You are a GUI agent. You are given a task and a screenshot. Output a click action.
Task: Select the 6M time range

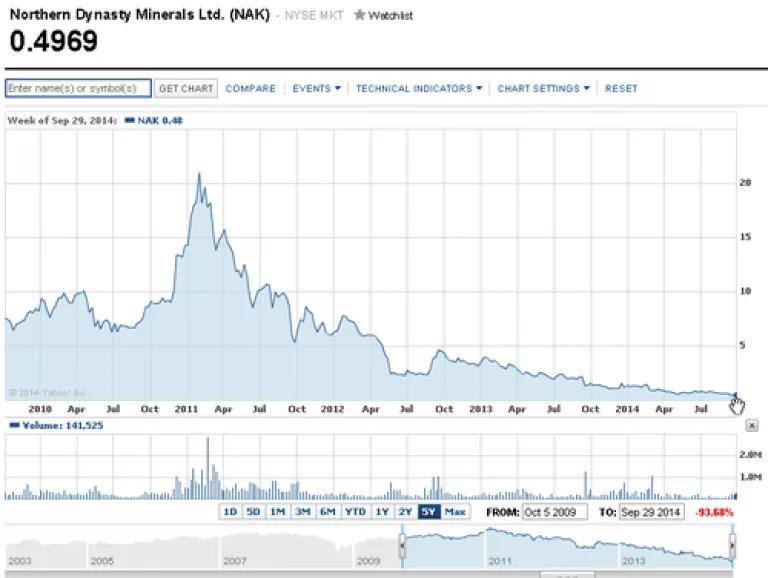(328, 512)
